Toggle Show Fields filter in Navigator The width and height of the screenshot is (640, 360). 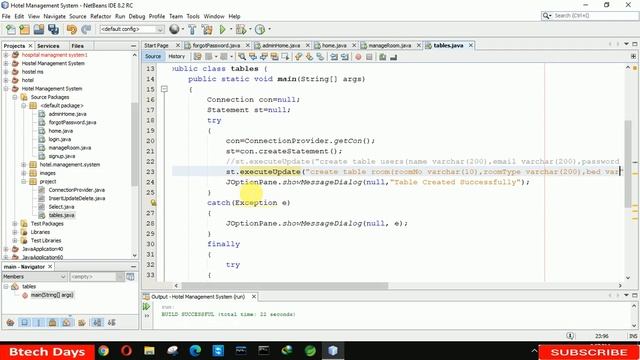point(24,323)
